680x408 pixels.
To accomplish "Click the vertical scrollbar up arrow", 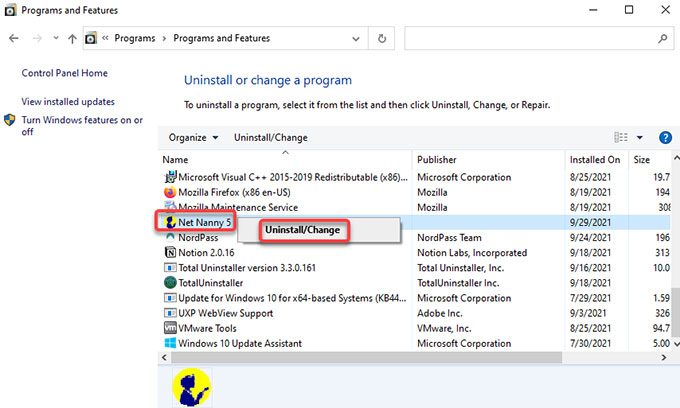I will (x=676, y=158).
